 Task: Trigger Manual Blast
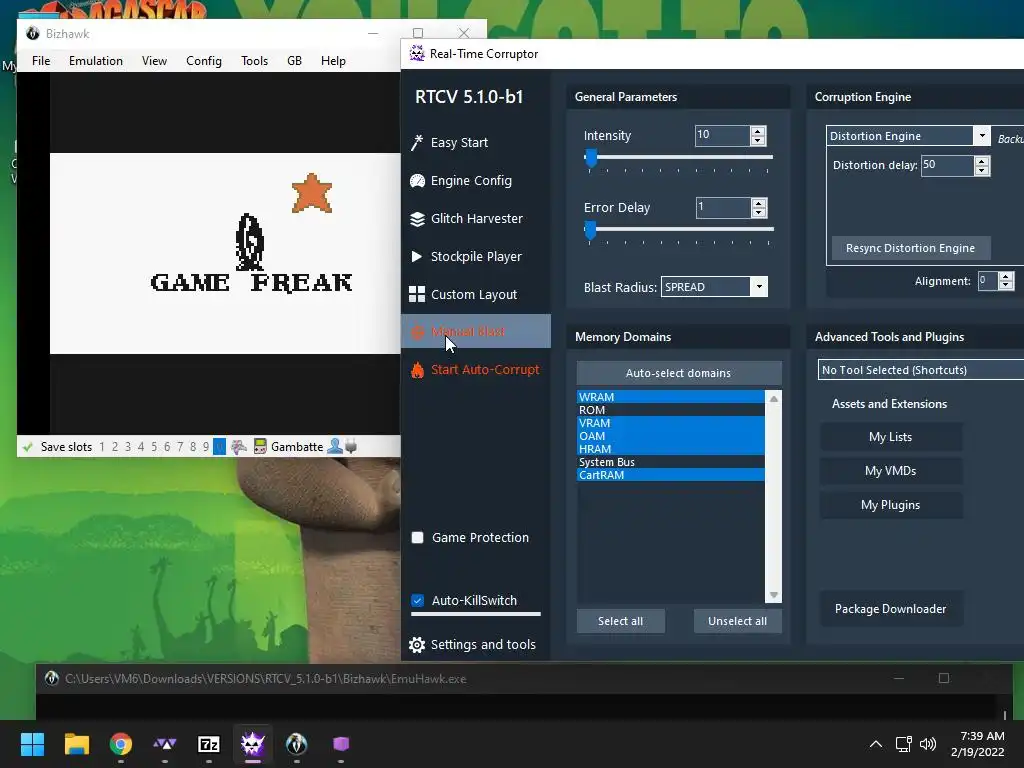475,331
